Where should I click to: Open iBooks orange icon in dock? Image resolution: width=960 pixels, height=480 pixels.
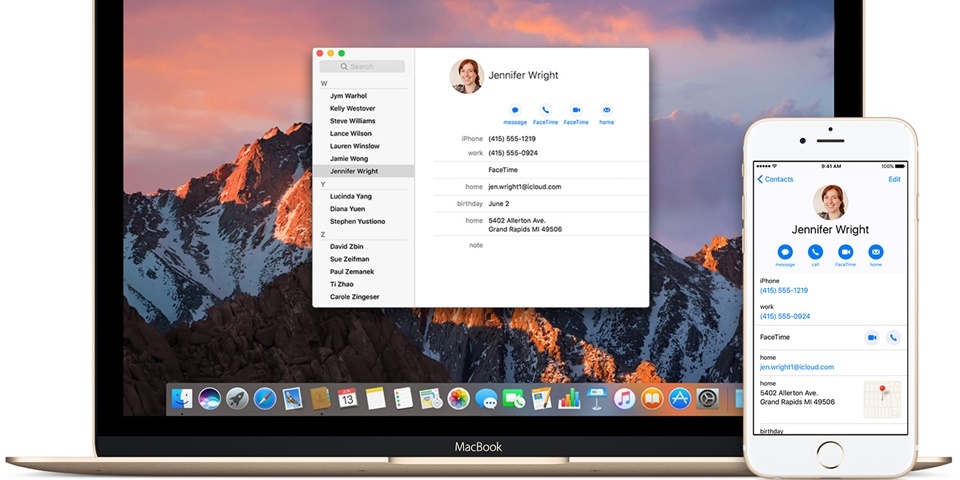click(652, 399)
